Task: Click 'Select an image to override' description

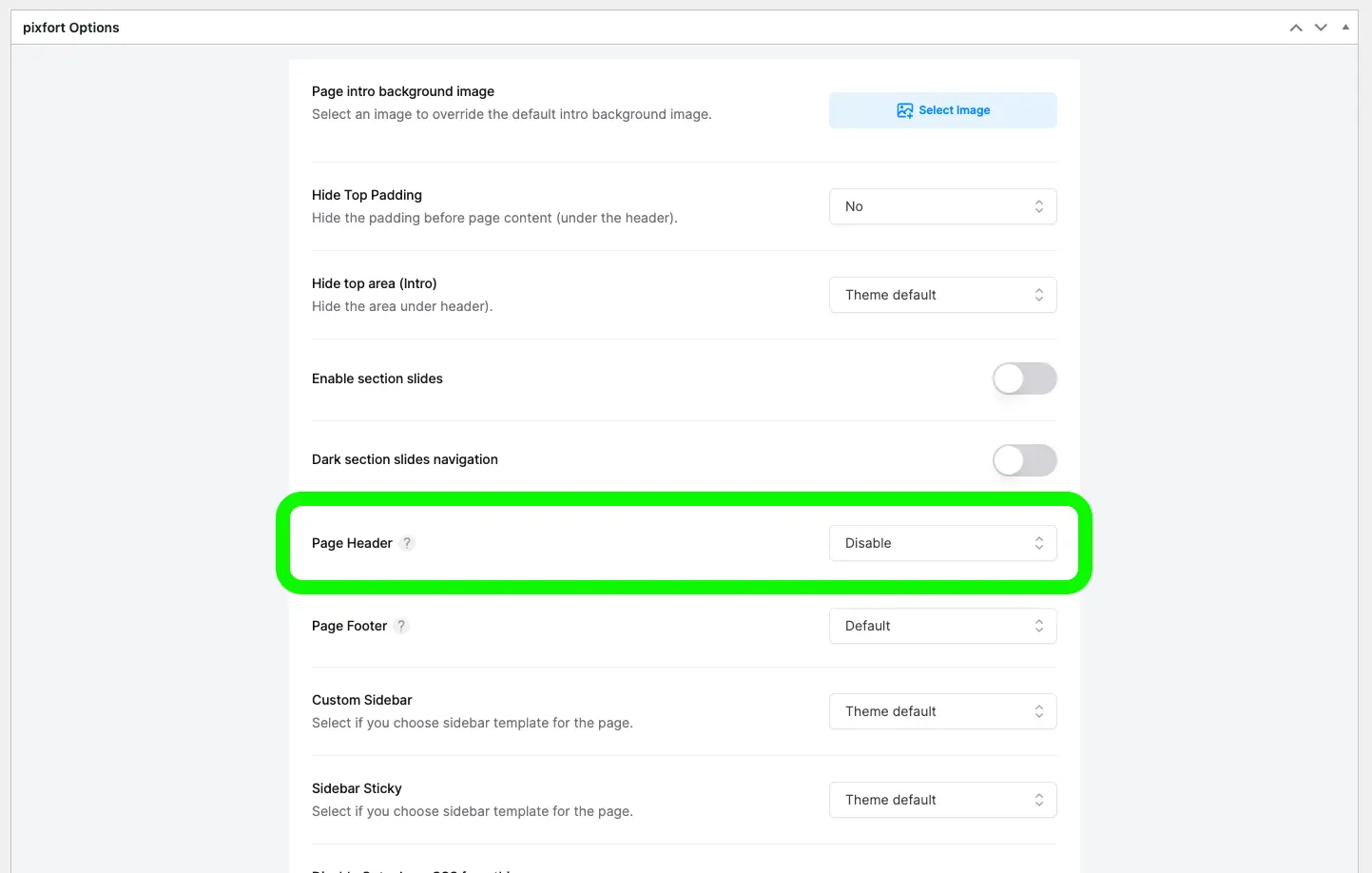Action: point(512,114)
